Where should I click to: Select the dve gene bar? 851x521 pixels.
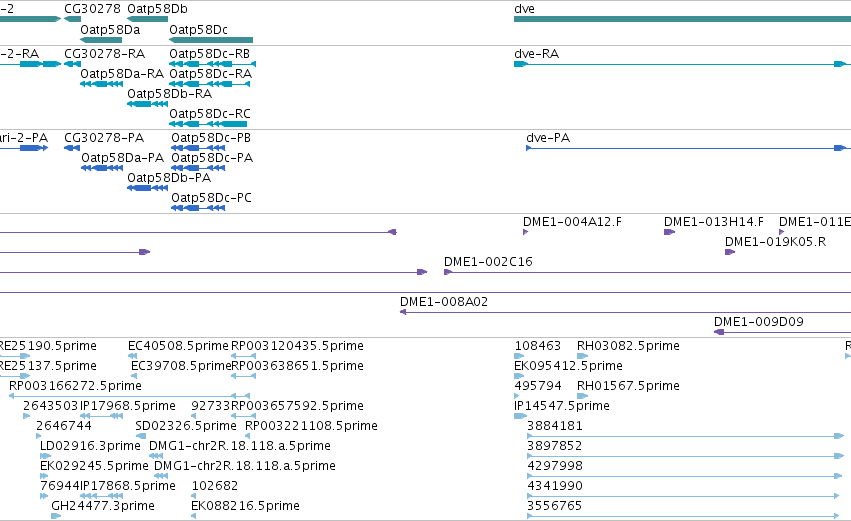point(682,19)
